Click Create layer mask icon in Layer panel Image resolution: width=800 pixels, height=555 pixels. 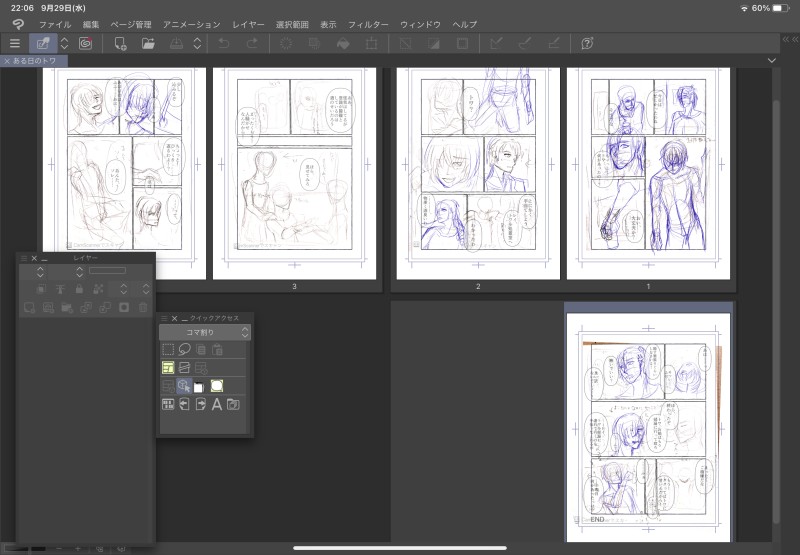[x=124, y=308]
